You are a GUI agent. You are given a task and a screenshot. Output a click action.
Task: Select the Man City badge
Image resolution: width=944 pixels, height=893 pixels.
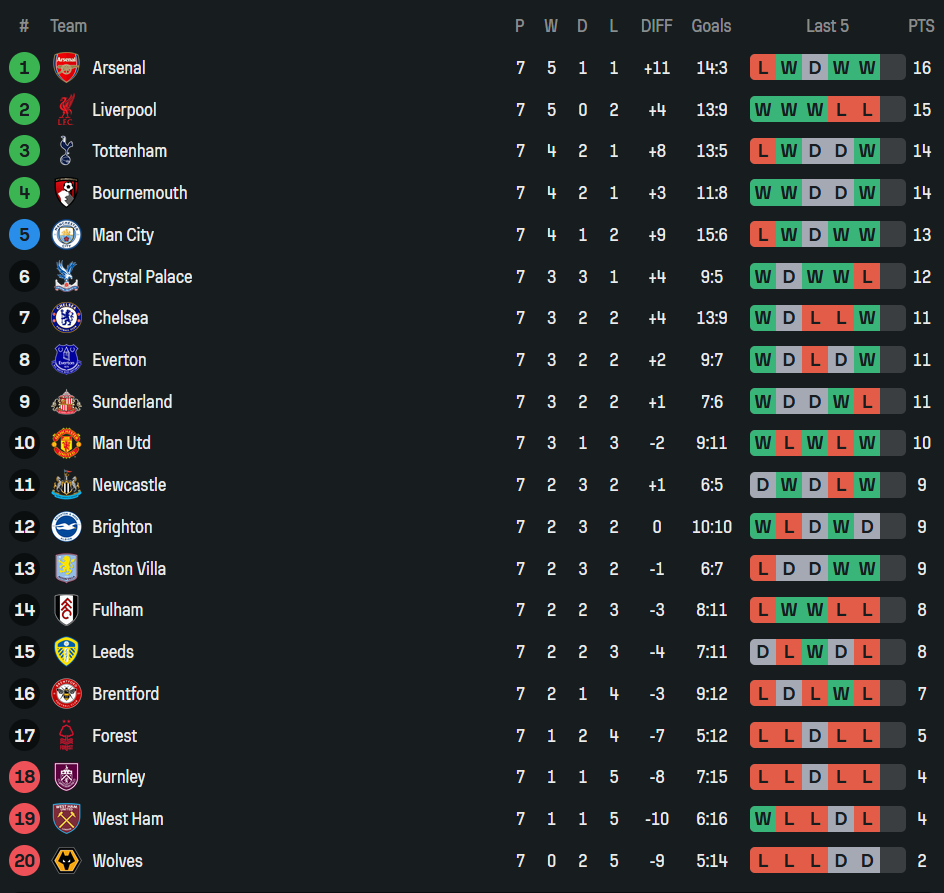pos(66,234)
